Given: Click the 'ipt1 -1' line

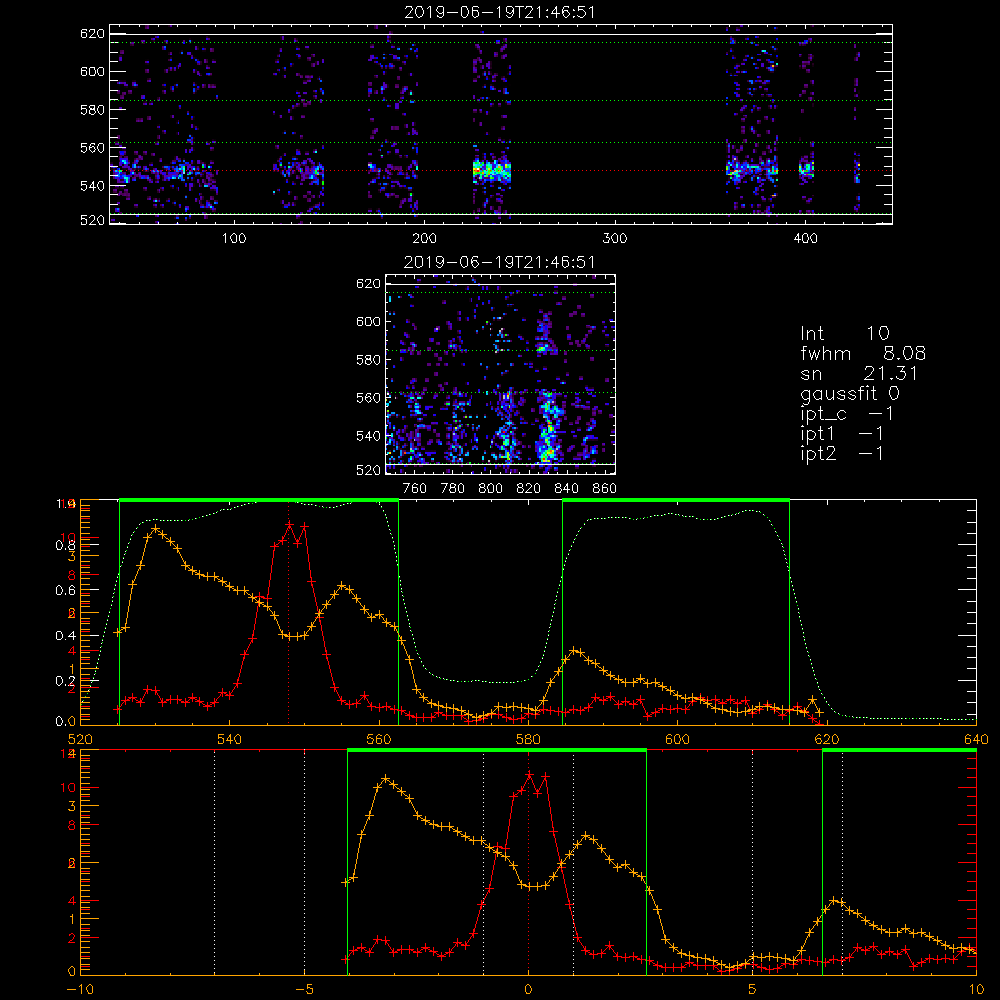Looking at the screenshot, I should (842, 434).
